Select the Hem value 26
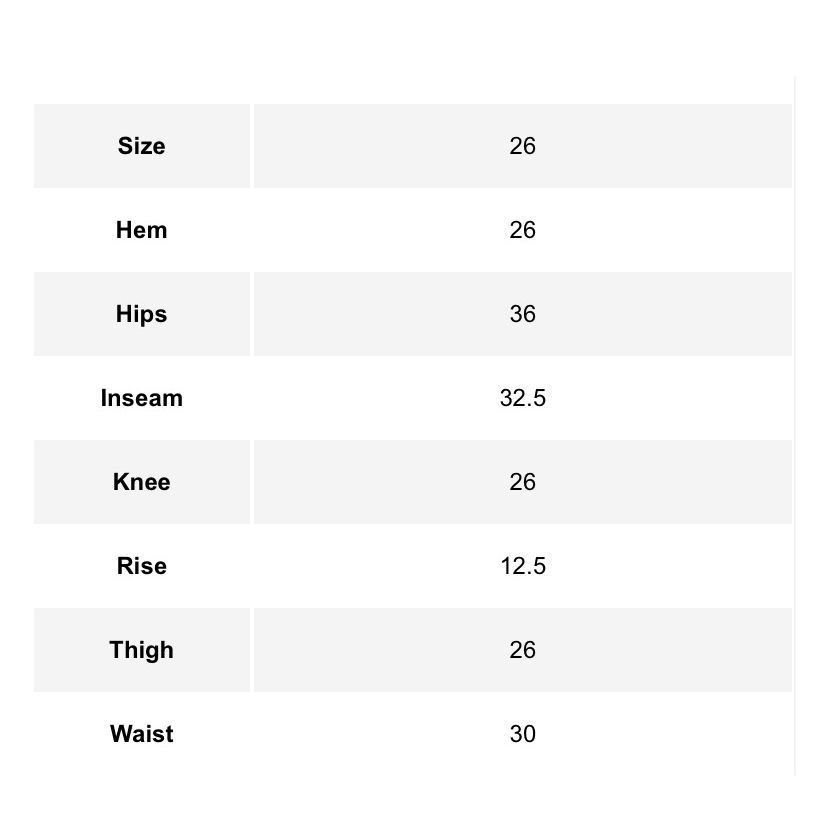 (x=523, y=230)
